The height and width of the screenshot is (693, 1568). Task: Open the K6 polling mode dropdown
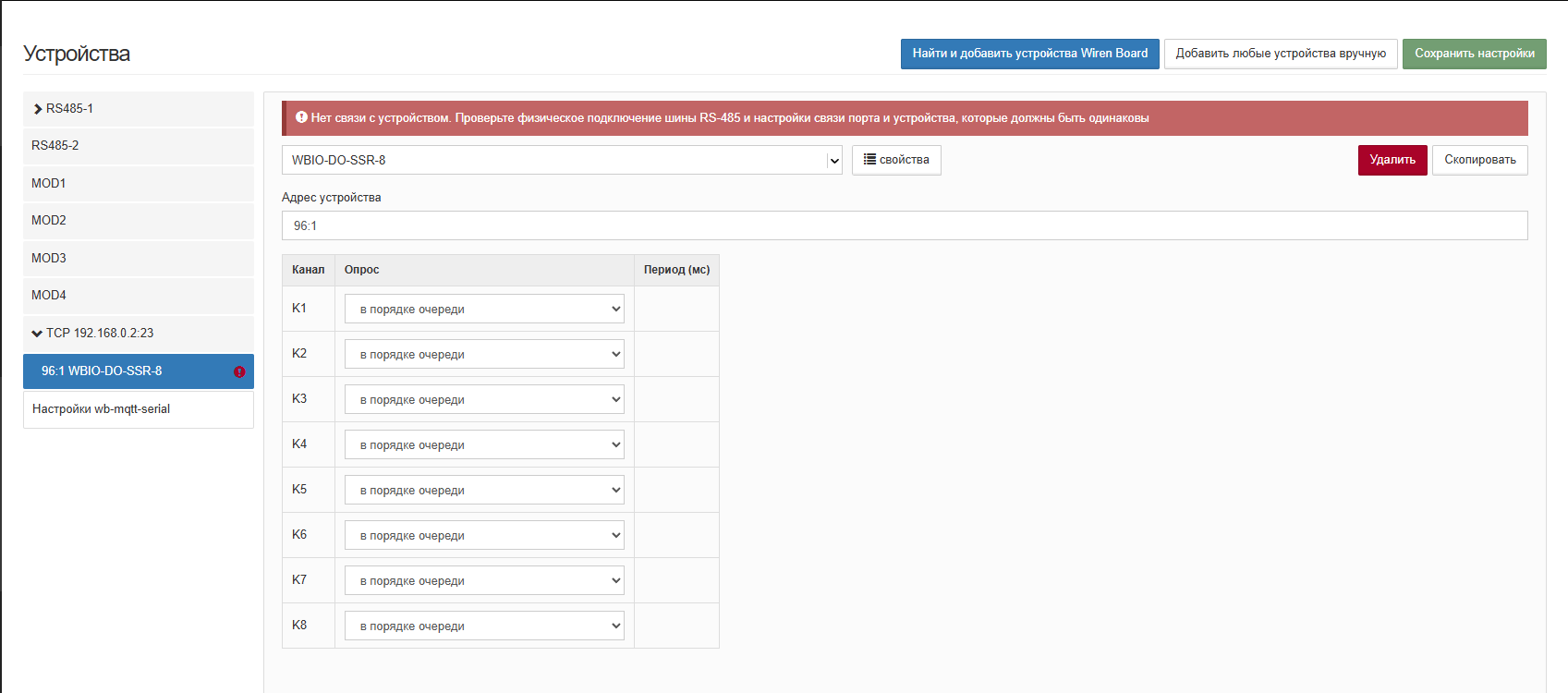(484, 536)
